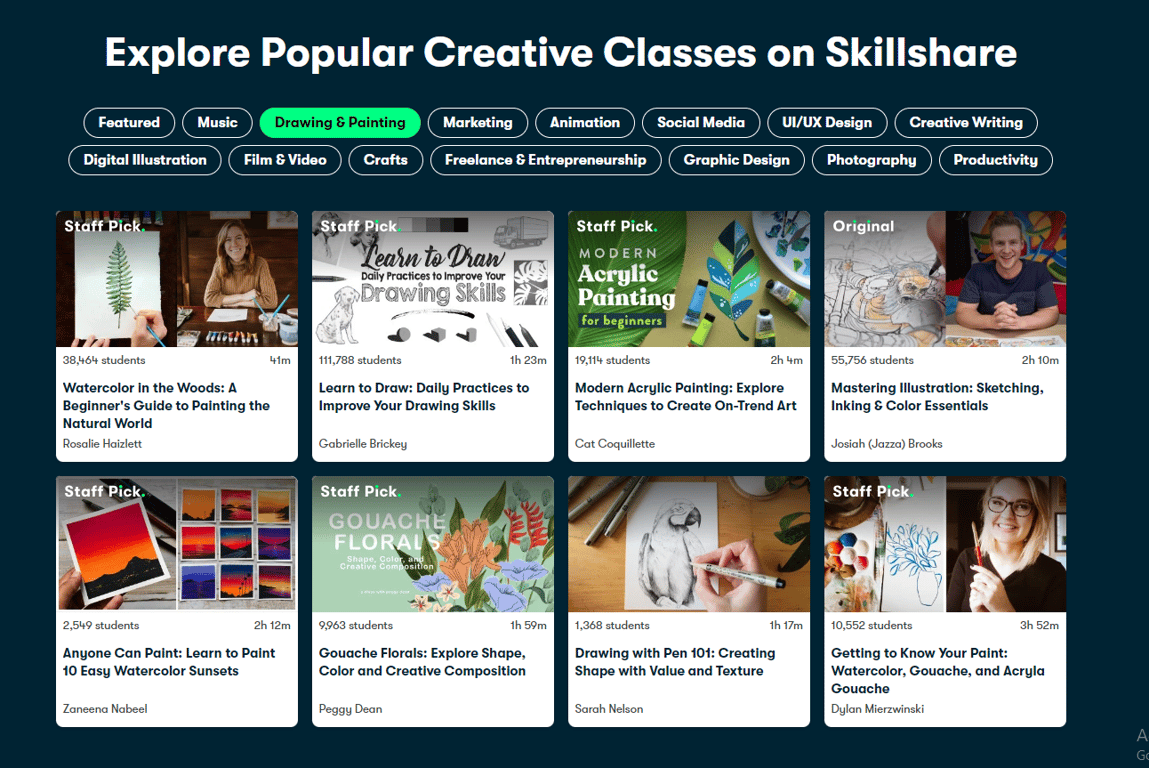Click Gouache Florals class title
The width and height of the screenshot is (1149, 768).
[422, 662]
